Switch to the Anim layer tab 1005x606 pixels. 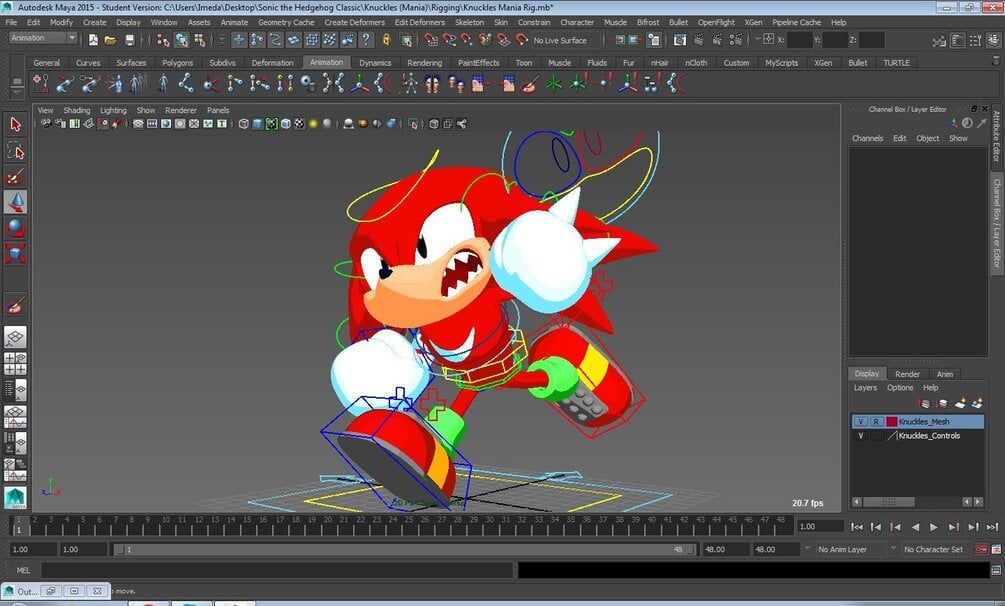pyautogui.click(x=945, y=374)
